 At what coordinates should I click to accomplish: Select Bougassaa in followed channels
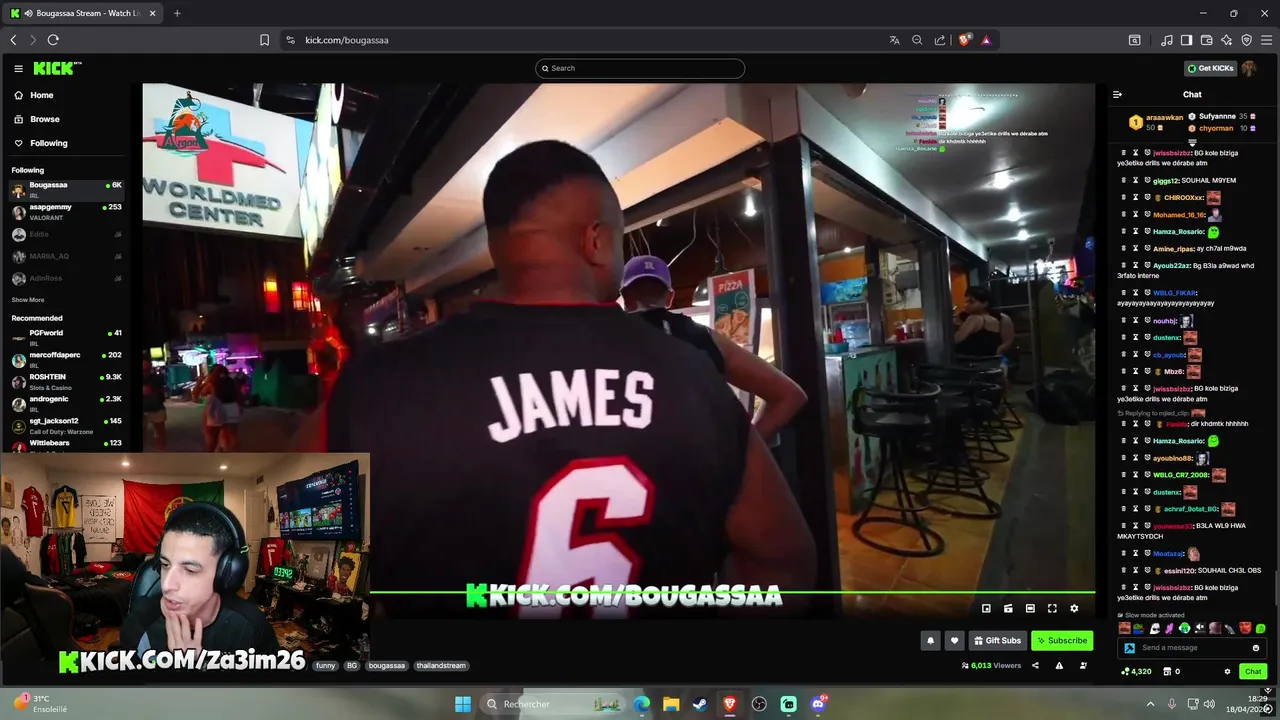point(66,189)
